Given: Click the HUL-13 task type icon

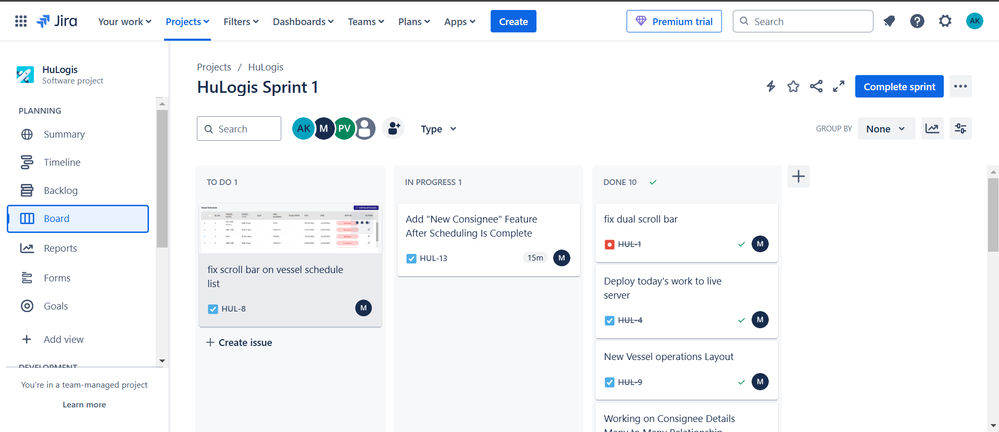Looking at the screenshot, I should (411, 258).
